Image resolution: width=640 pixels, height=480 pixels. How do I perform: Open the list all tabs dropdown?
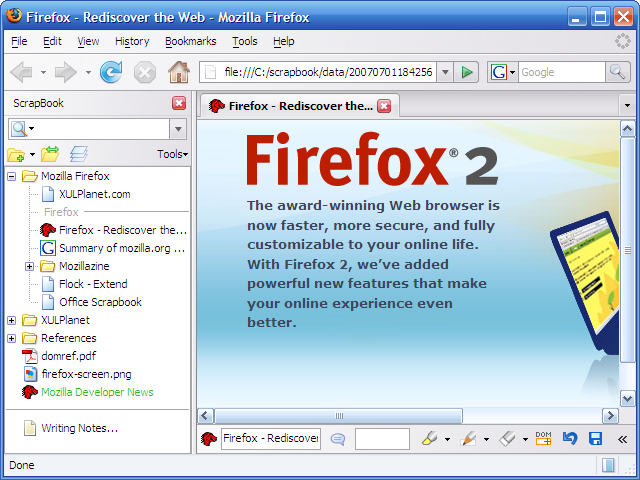click(627, 106)
